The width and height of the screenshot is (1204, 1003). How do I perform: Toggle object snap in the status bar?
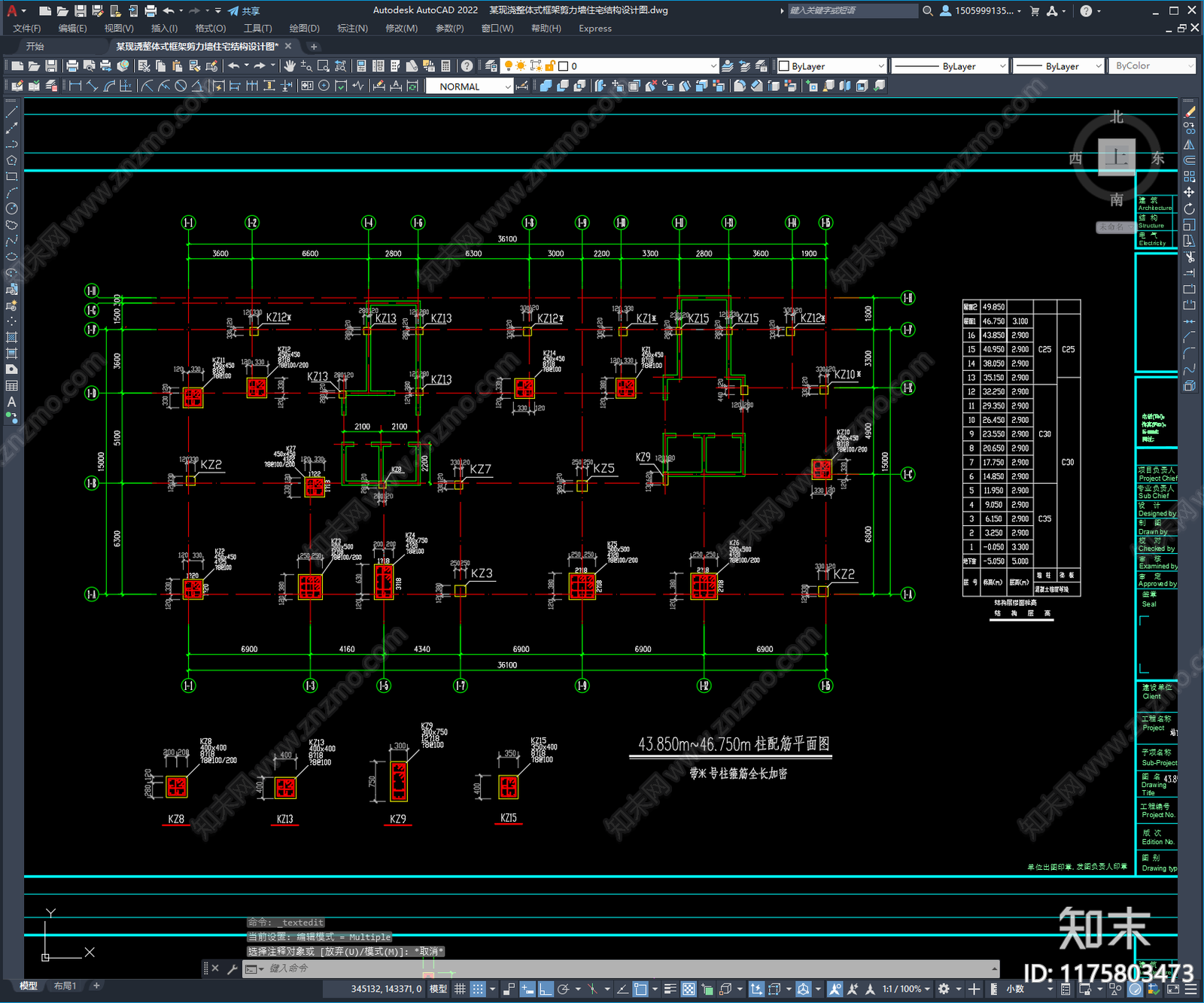pos(640,989)
